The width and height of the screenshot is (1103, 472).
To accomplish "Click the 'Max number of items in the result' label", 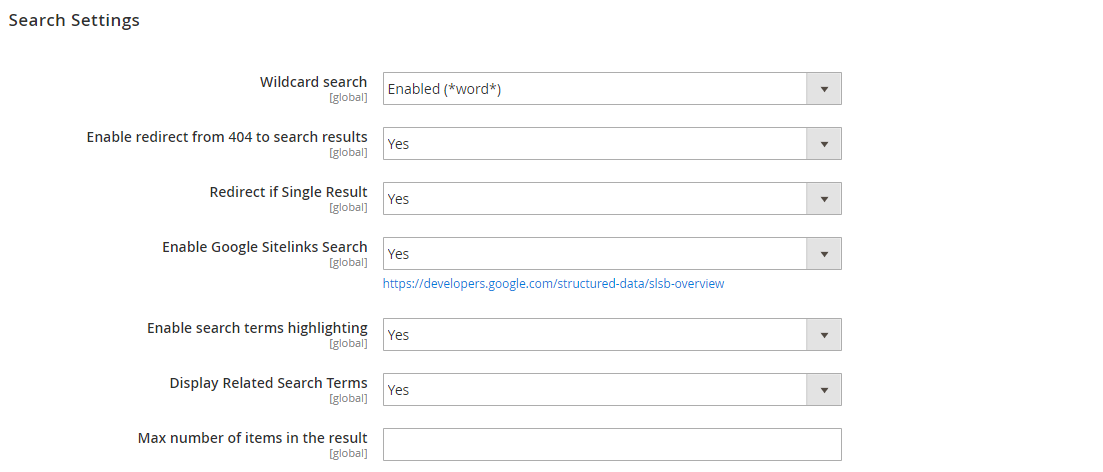I will [x=253, y=438].
